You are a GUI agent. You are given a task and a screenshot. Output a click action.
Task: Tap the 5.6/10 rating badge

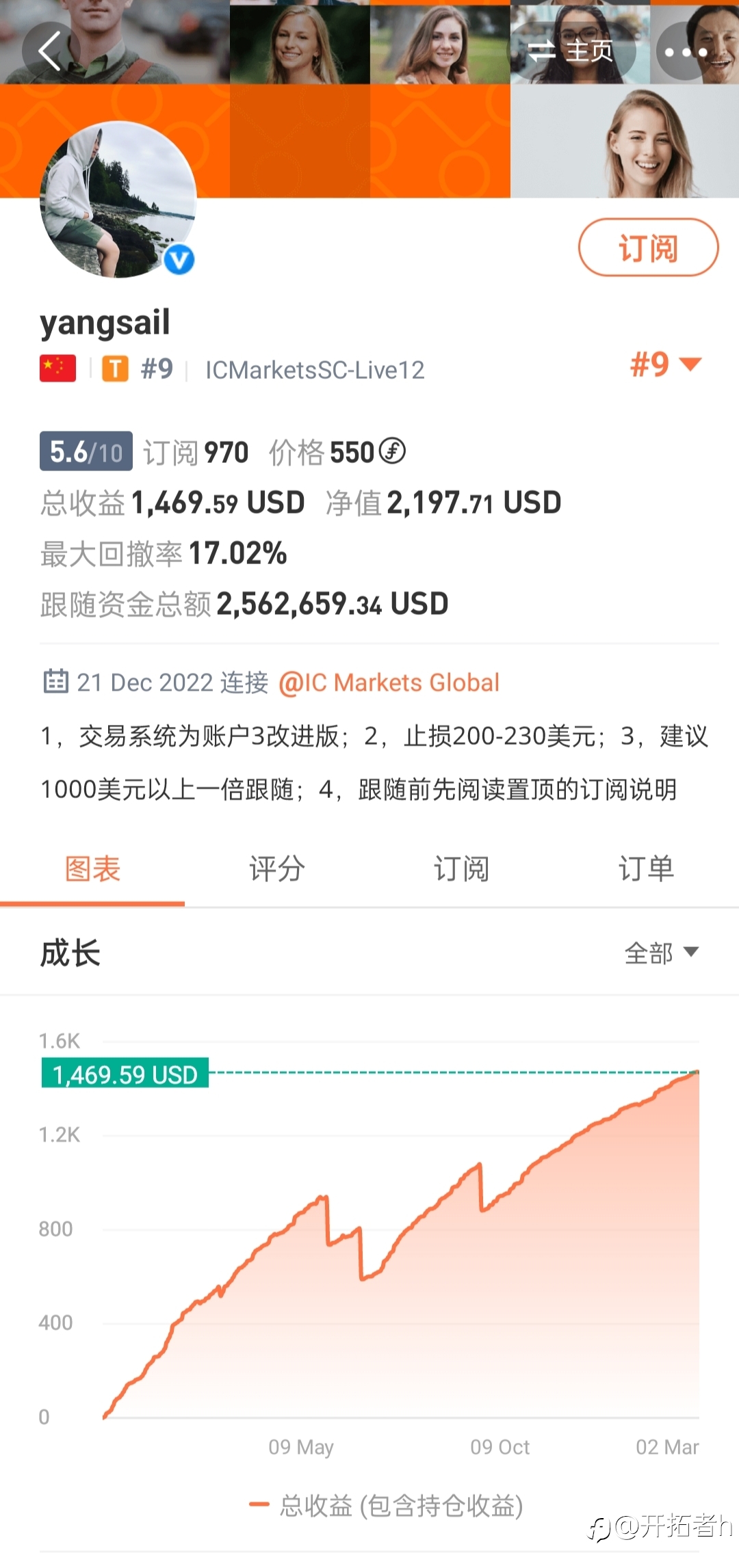click(x=86, y=451)
